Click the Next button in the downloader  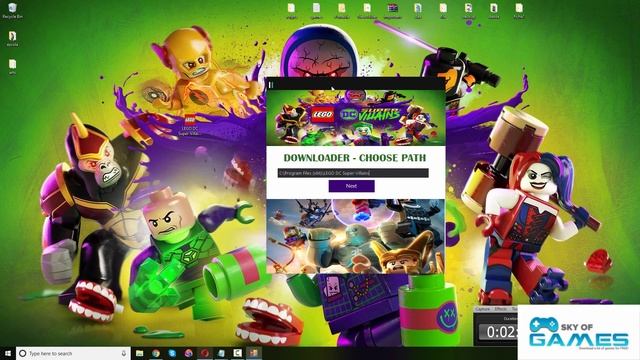[x=351, y=186]
